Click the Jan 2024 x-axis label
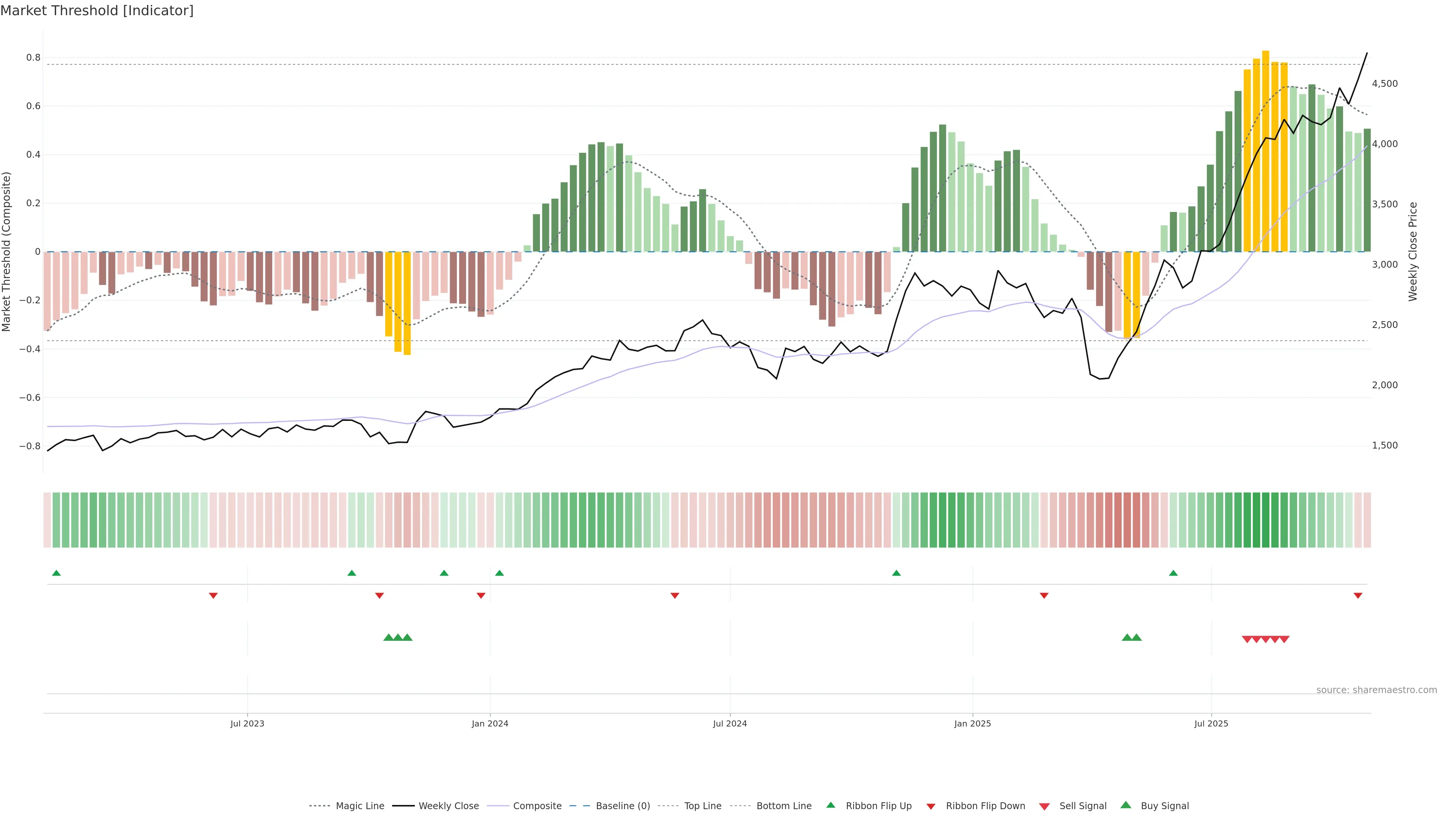The image size is (1456, 819). (x=490, y=723)
